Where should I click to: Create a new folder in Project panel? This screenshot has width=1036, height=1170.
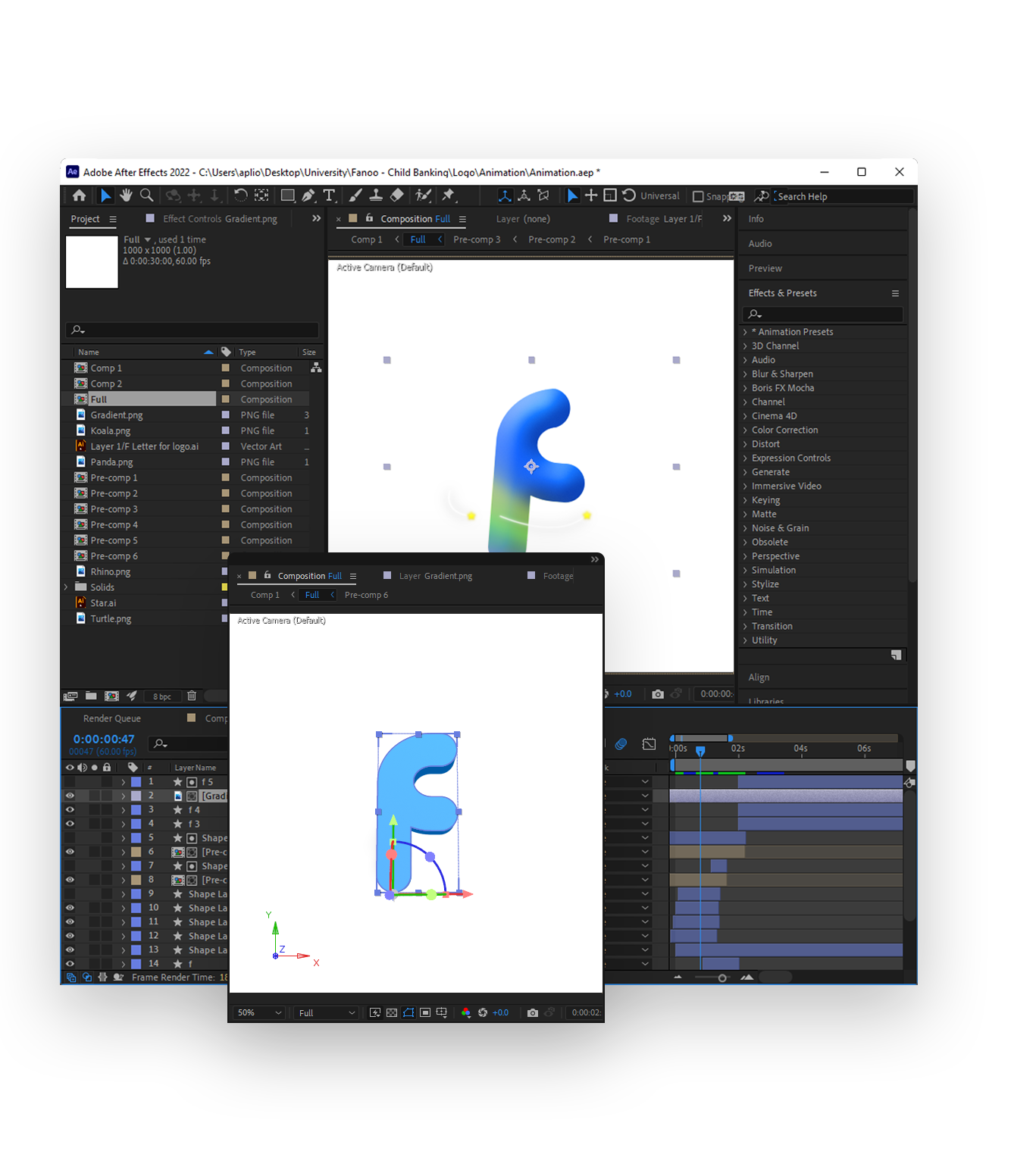(x=91, y=696)
